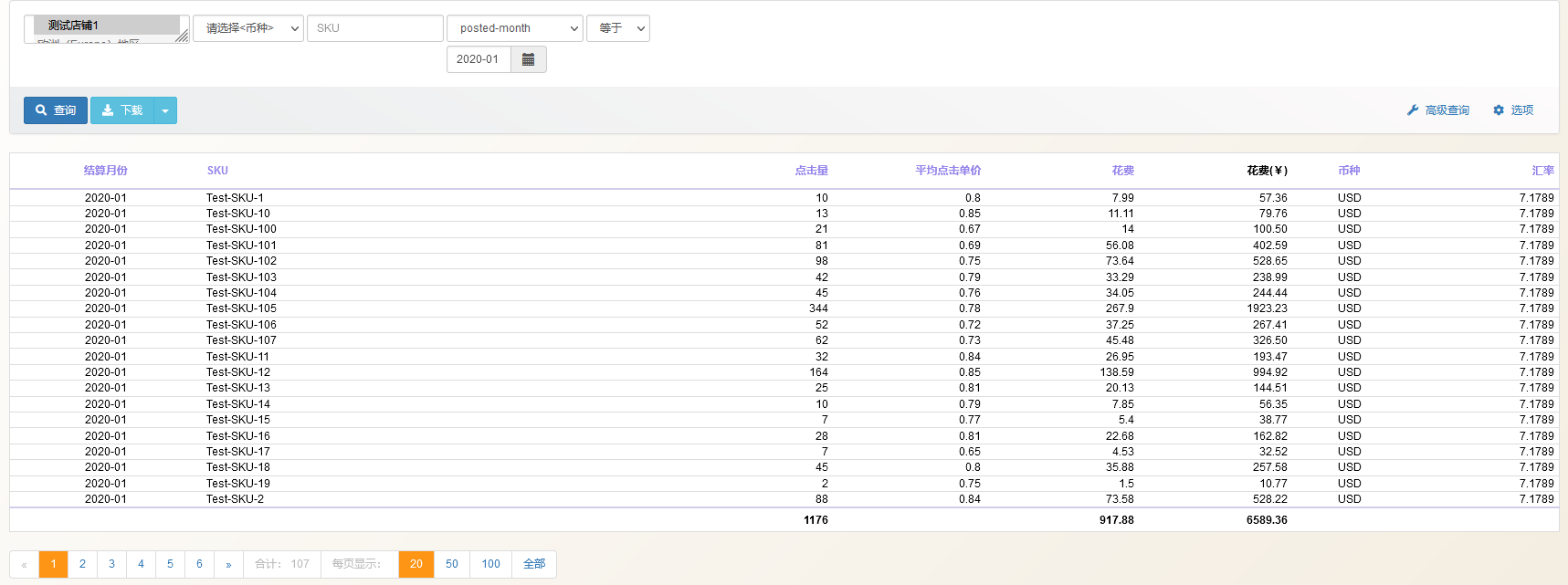
Task: Click the 2020-01 date input field
Action: coord(479,59)
